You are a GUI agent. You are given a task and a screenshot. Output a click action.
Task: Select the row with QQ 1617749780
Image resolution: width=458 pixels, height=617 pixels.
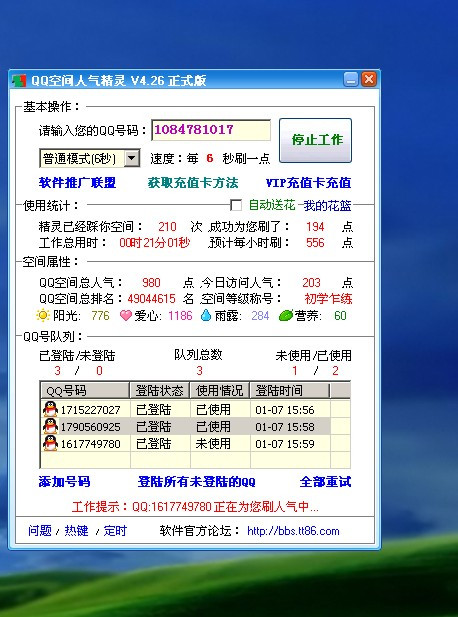[x=195, y=443]
